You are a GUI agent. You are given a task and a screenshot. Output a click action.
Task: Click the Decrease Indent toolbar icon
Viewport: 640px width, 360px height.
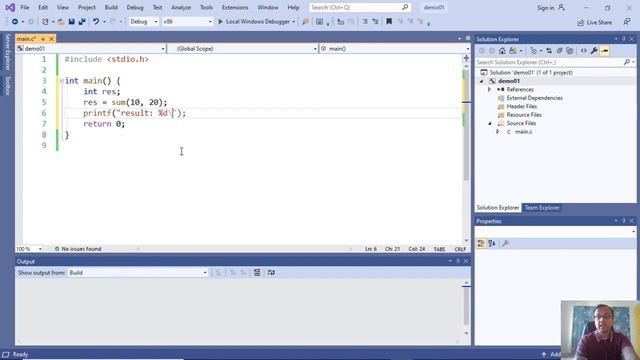(x=365, y=22)
